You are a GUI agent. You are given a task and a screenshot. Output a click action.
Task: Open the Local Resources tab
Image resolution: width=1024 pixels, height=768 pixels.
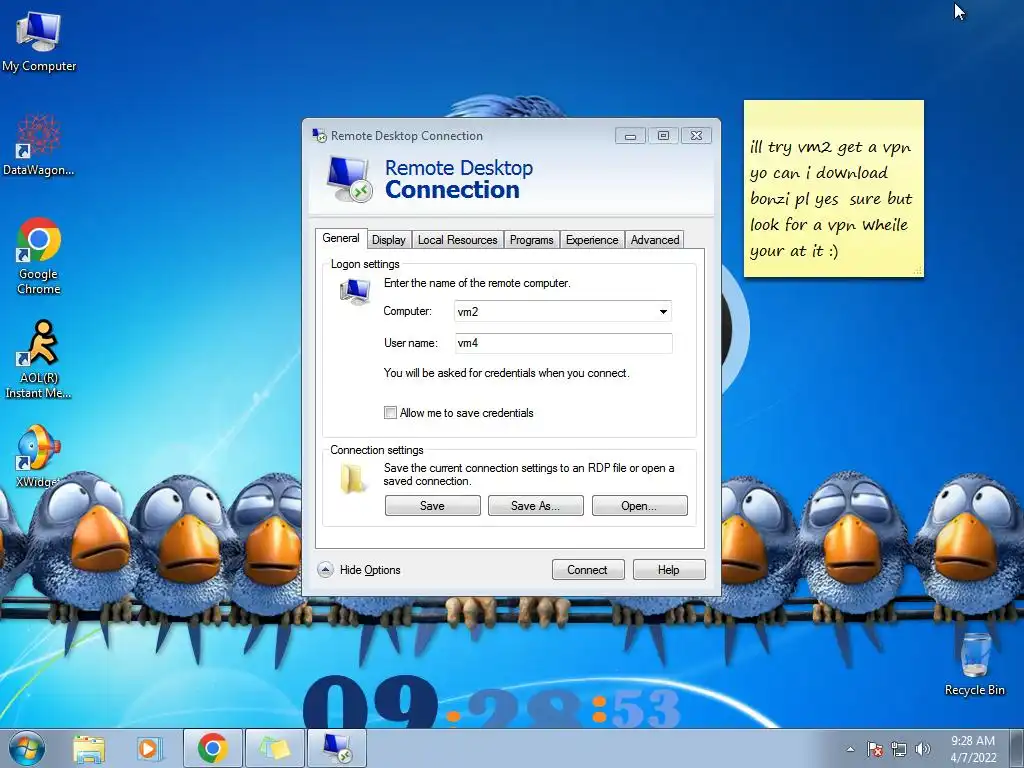coord(457,240)
